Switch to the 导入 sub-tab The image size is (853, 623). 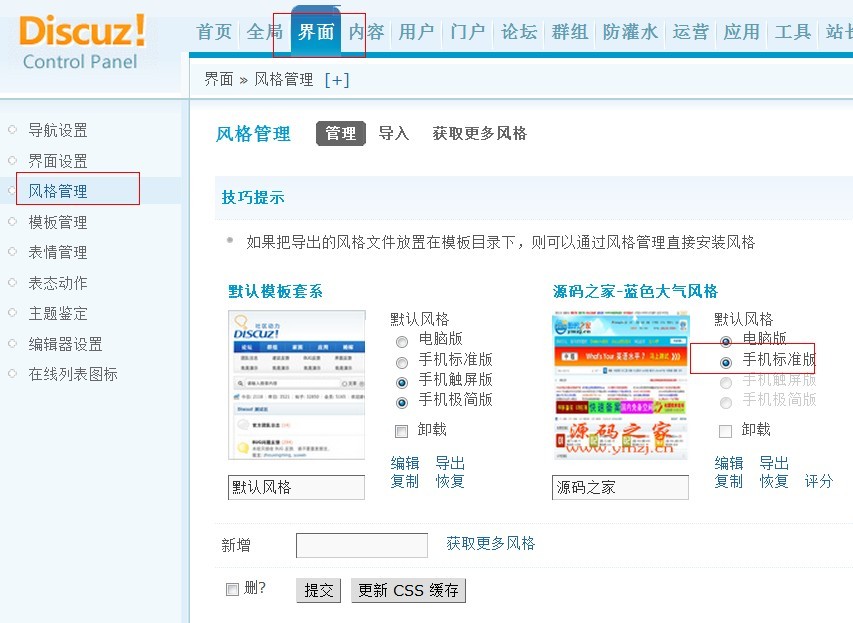point(394,133)
